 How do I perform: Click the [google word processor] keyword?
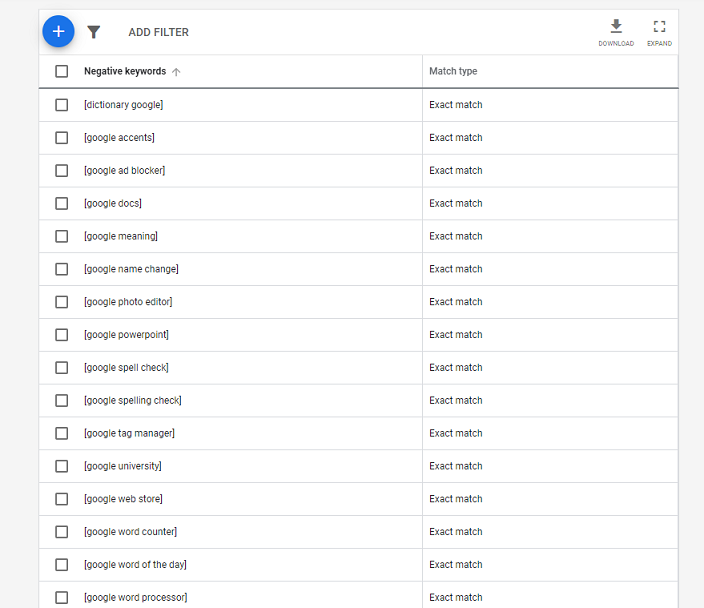136,598
